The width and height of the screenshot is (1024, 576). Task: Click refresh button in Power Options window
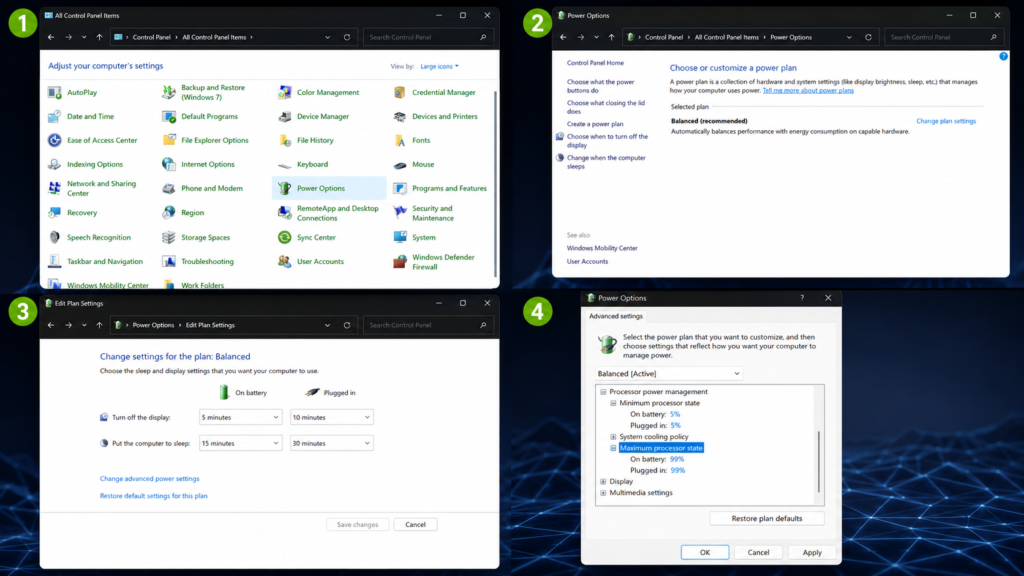point(869,37)
